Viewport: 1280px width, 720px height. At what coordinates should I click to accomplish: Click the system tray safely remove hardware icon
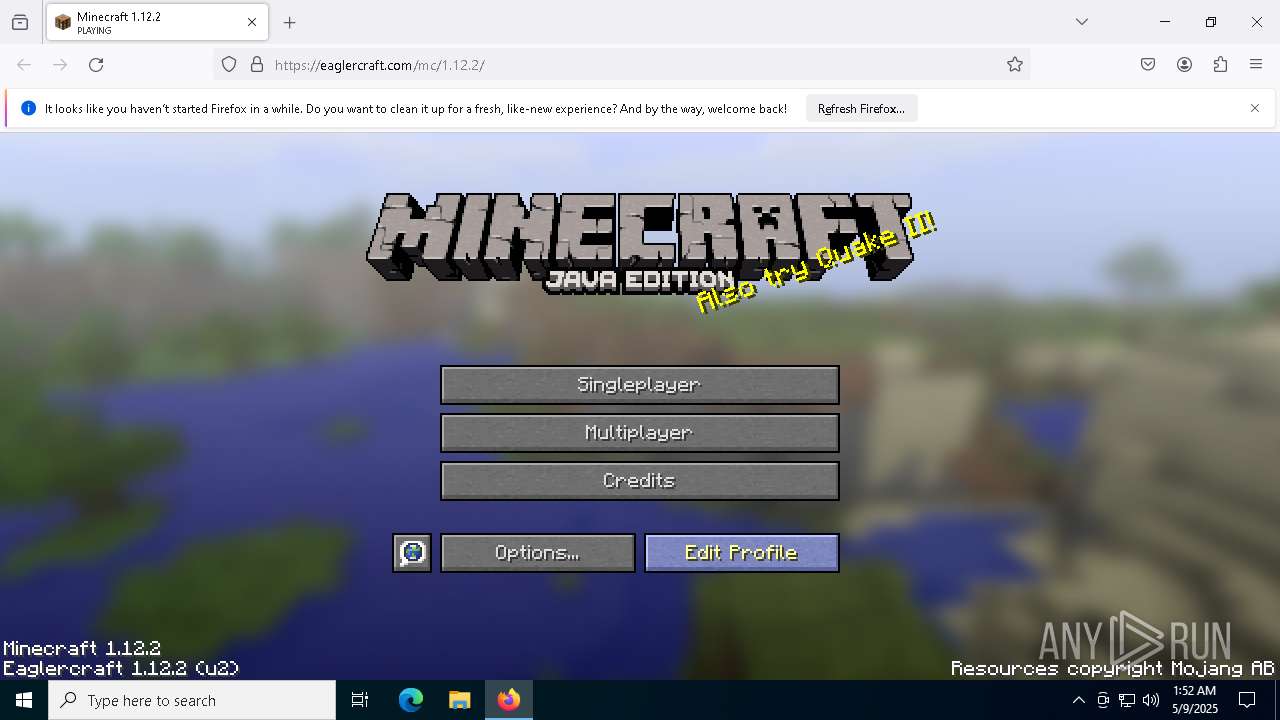pyautogui.click(x=1103, y=700)
